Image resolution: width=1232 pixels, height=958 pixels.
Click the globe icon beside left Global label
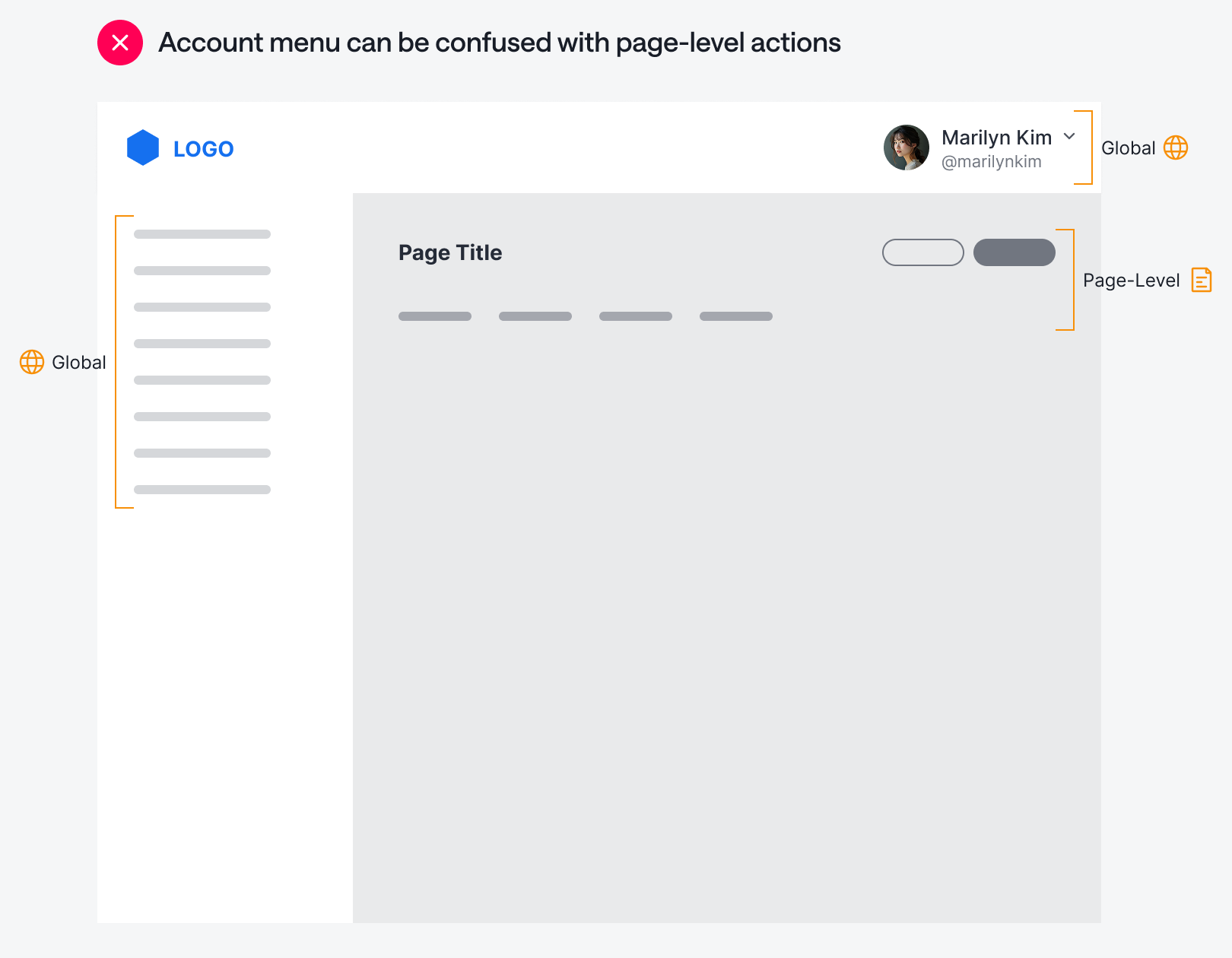tap(32, 362)
